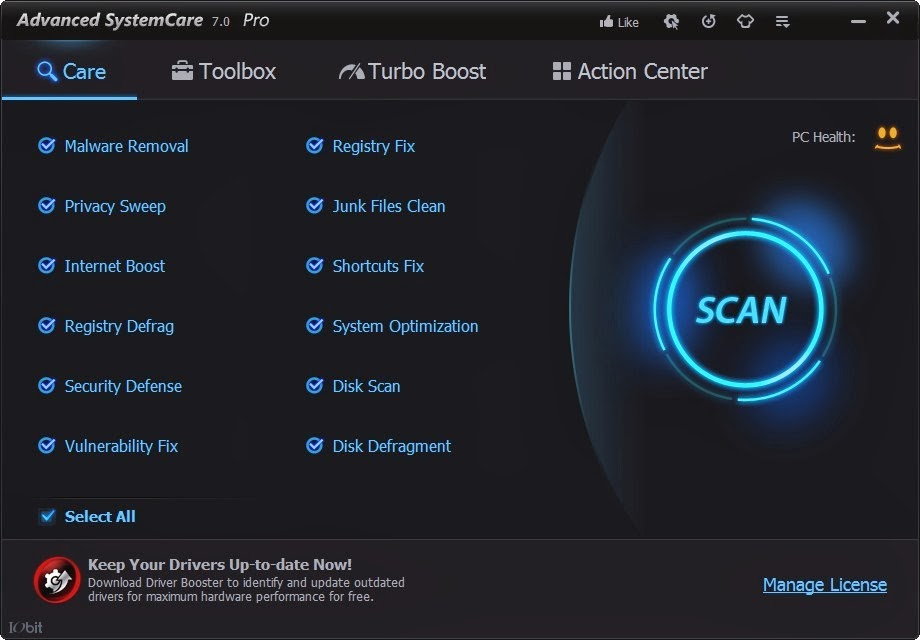Screen dimensions: 920x640
Task: Open the skin shirt icon
Action: 745,22
